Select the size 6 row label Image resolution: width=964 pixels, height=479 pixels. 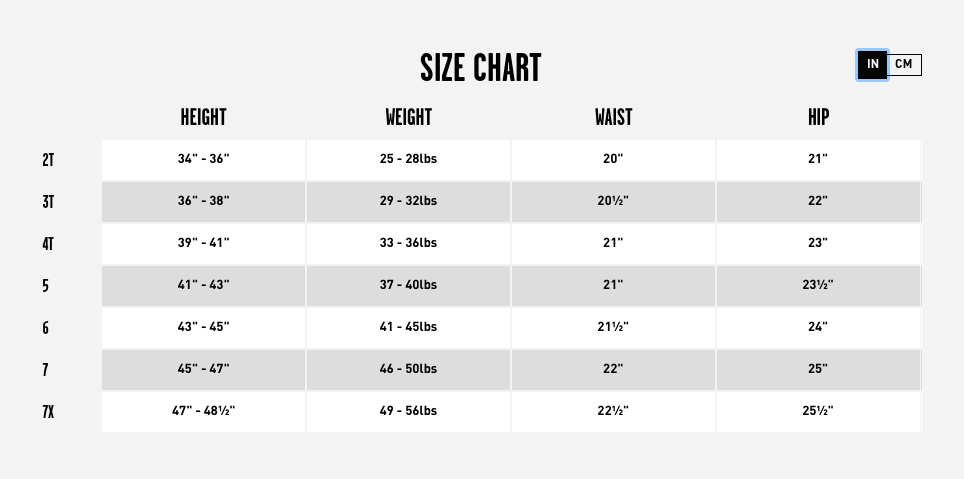tap(45, 328)
